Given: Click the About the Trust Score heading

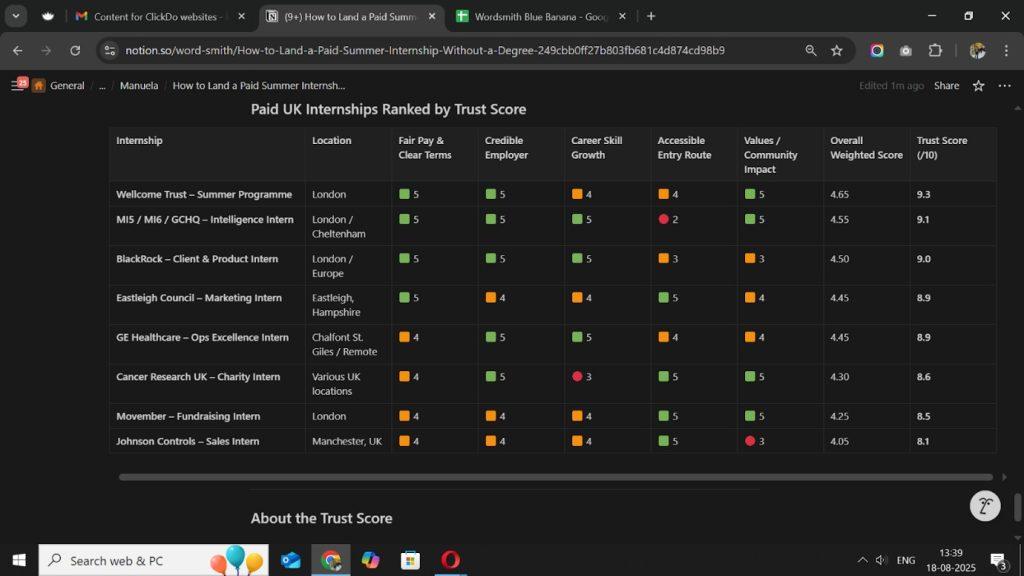Looking at the screenshot, I should click(x=321, y=518).
